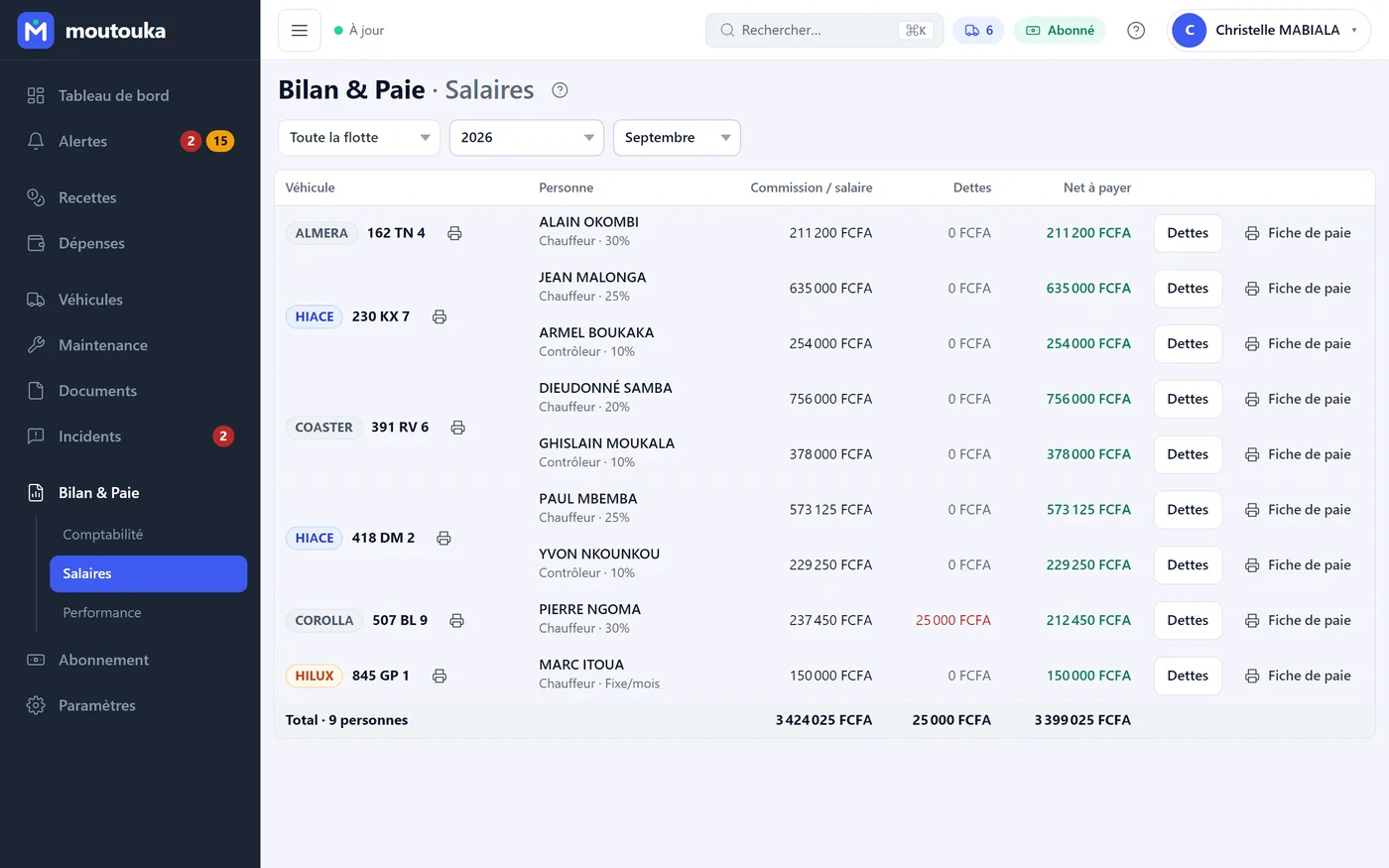The width and height of the screenshot is (1389, 868).
Task: Click the Véhicules truck icon
Action: [36, 300]
